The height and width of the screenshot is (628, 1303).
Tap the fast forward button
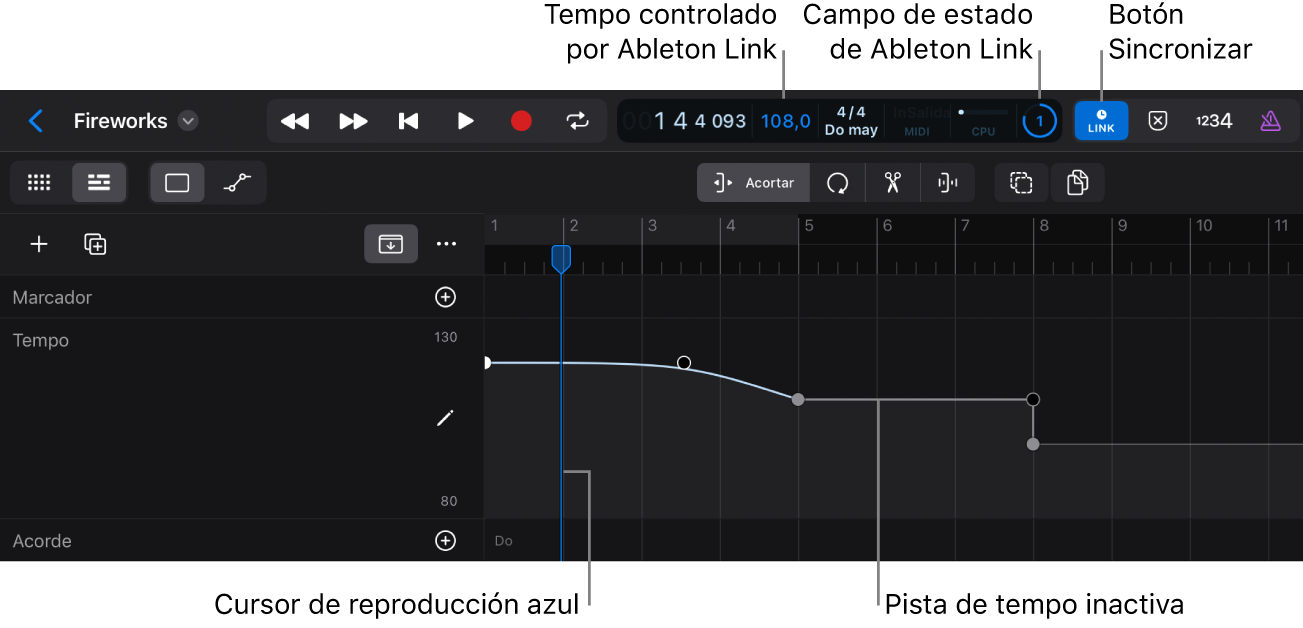pos(353,121)
